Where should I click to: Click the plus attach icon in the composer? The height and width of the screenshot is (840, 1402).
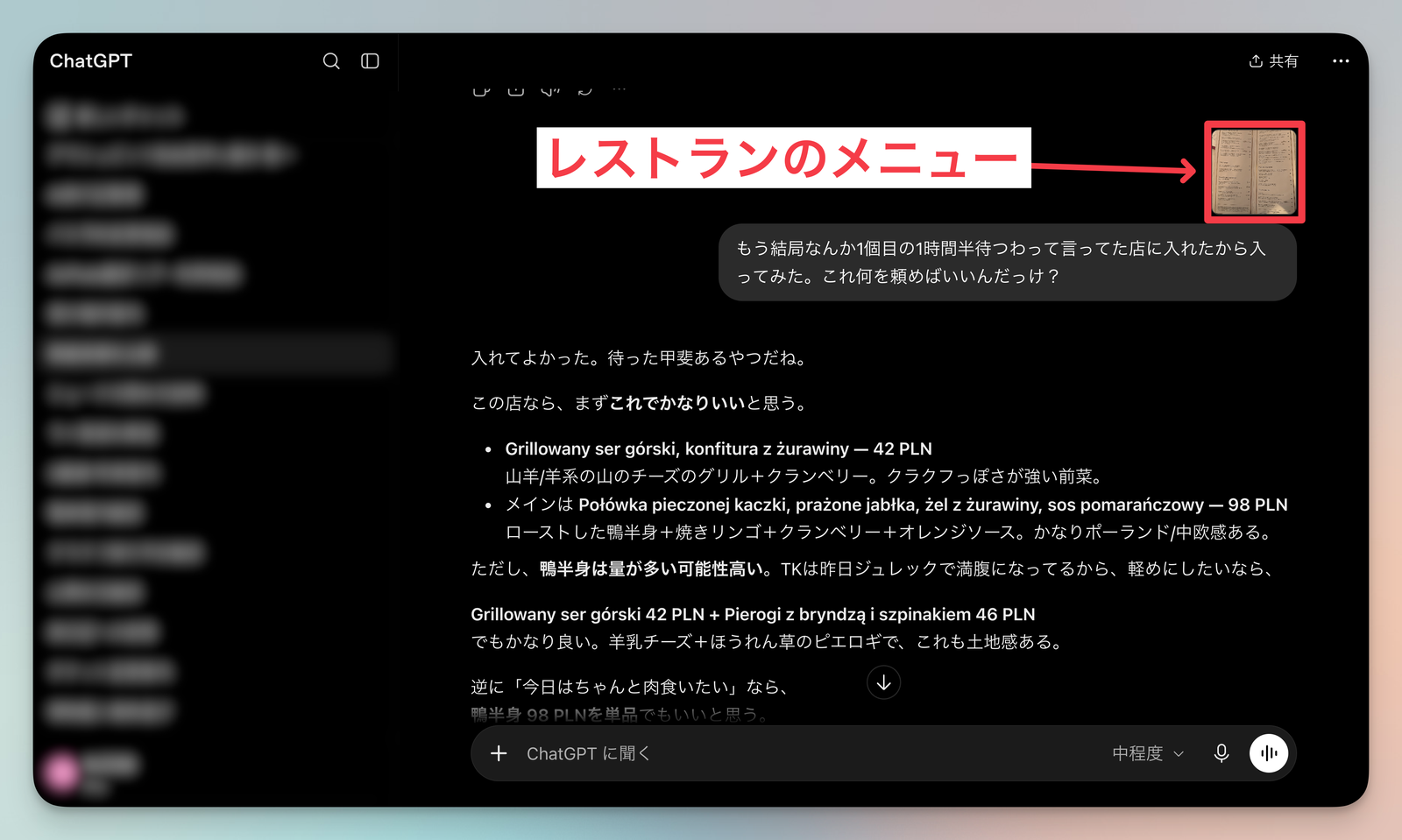tap(499, 753)
